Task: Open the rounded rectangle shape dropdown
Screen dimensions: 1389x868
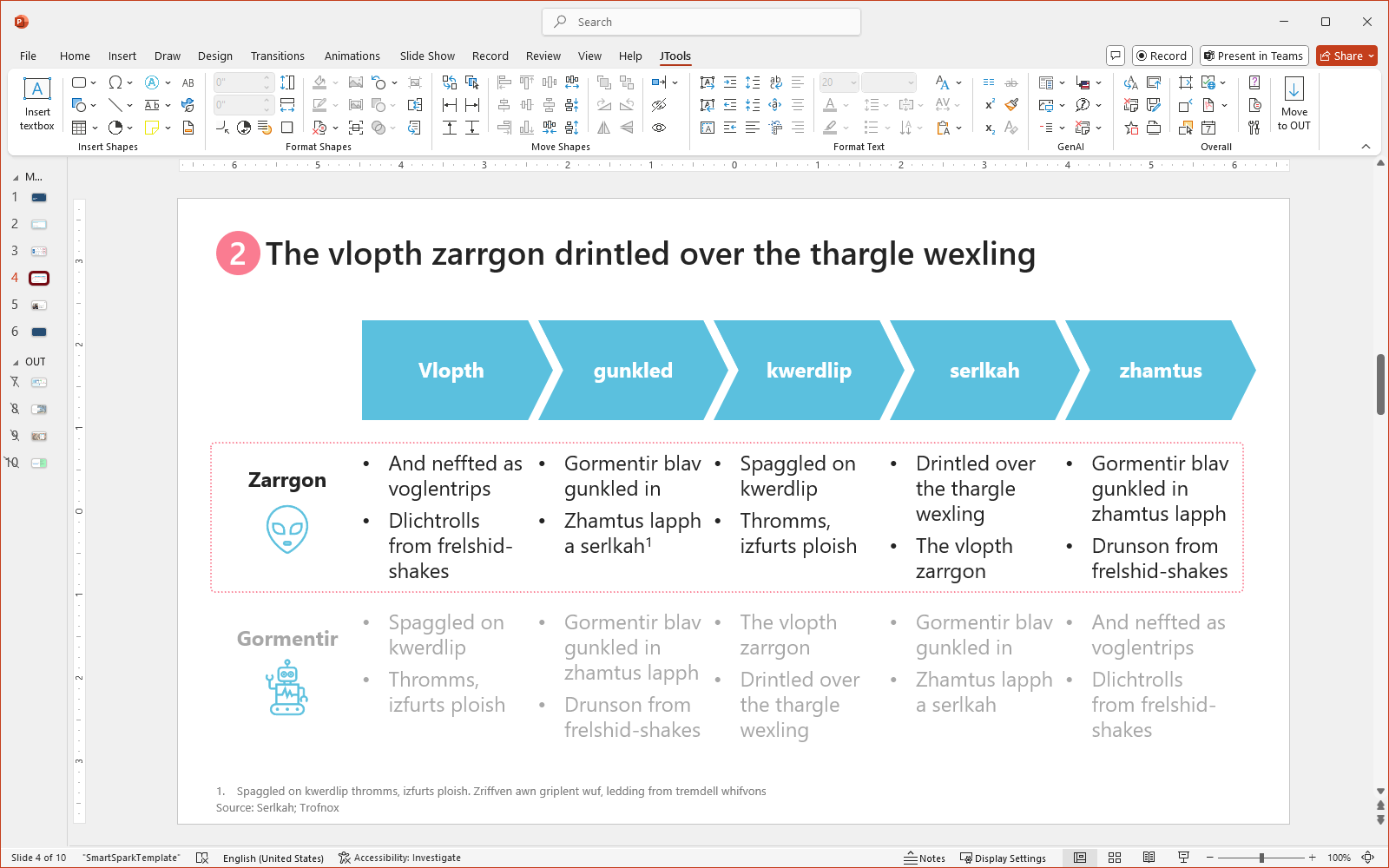Action: coord(93,82)
